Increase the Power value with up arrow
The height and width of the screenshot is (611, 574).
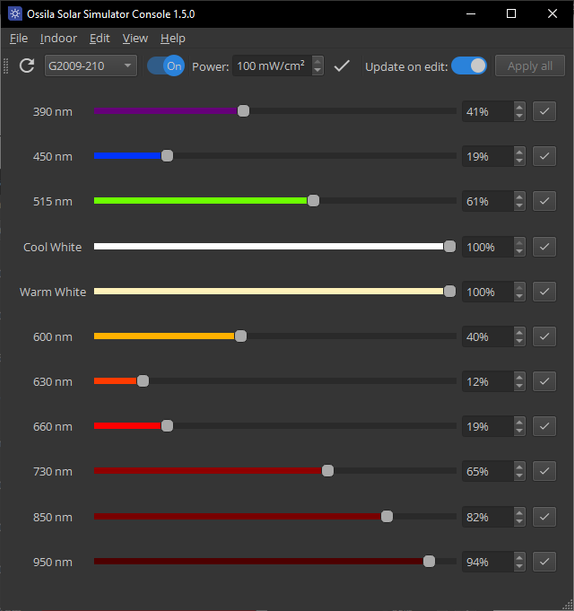coord(318,61)
